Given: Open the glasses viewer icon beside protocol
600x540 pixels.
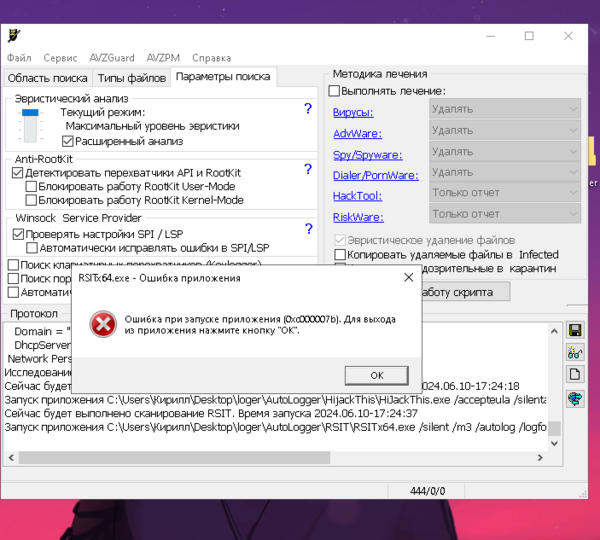Looking at the screenshot, I should point(575,352).
